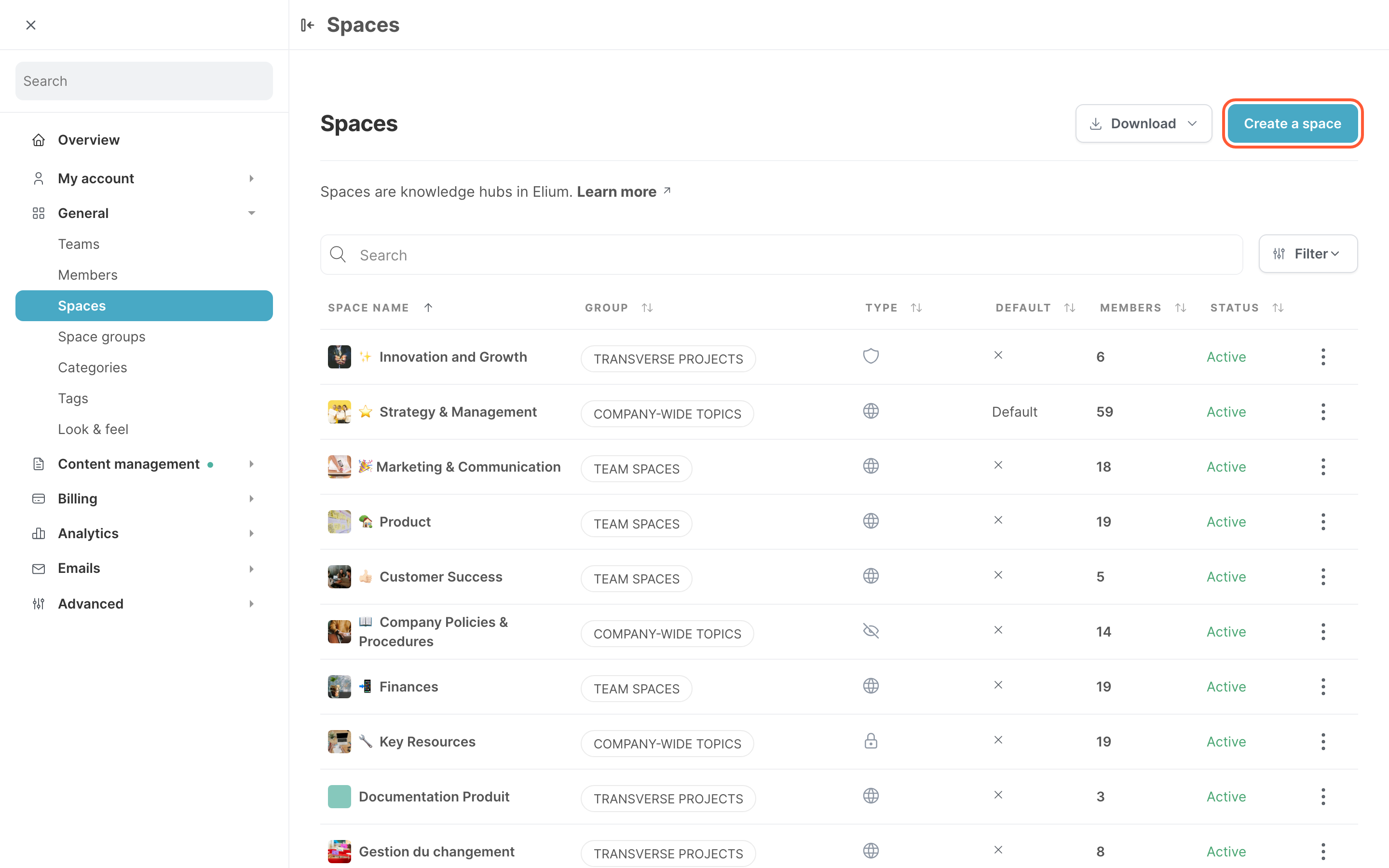Open the three-dot menu for Strategy & Management
Screen dimensions: 1389x868
tap(1323, 412)
